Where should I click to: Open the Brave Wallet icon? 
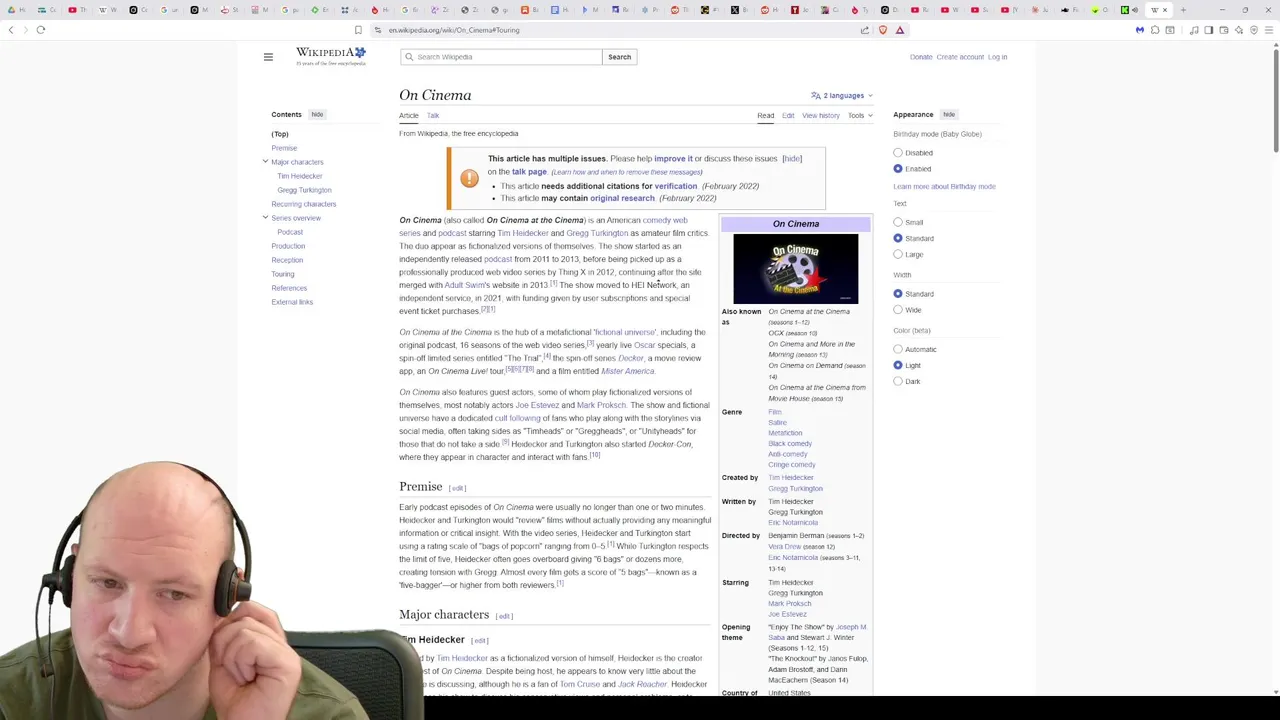[x=1224, y=30]
